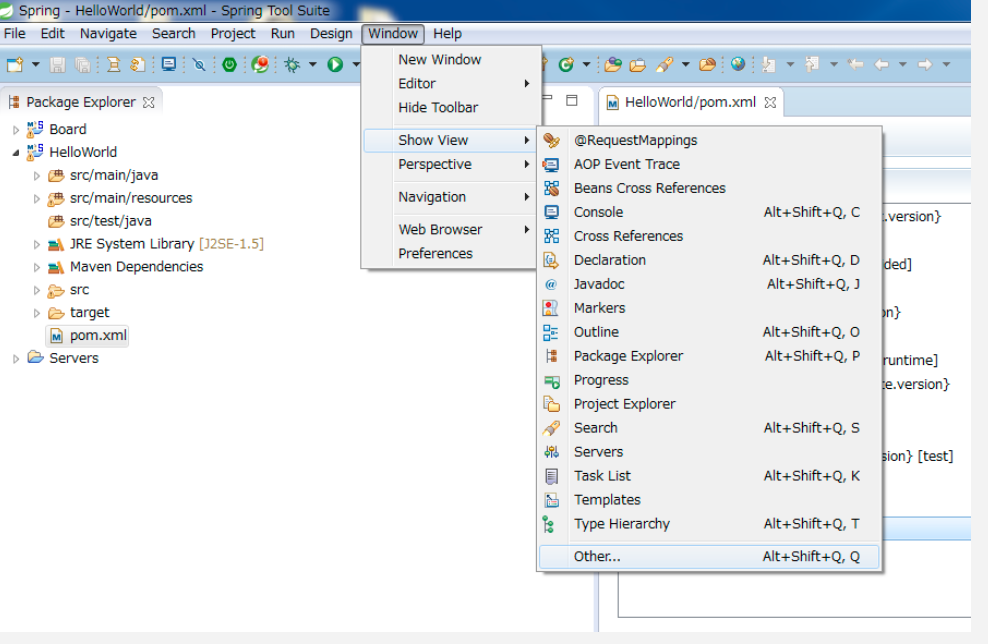
Task: Click the Back navigation arrow icon
Action: (x=882, y=64)
